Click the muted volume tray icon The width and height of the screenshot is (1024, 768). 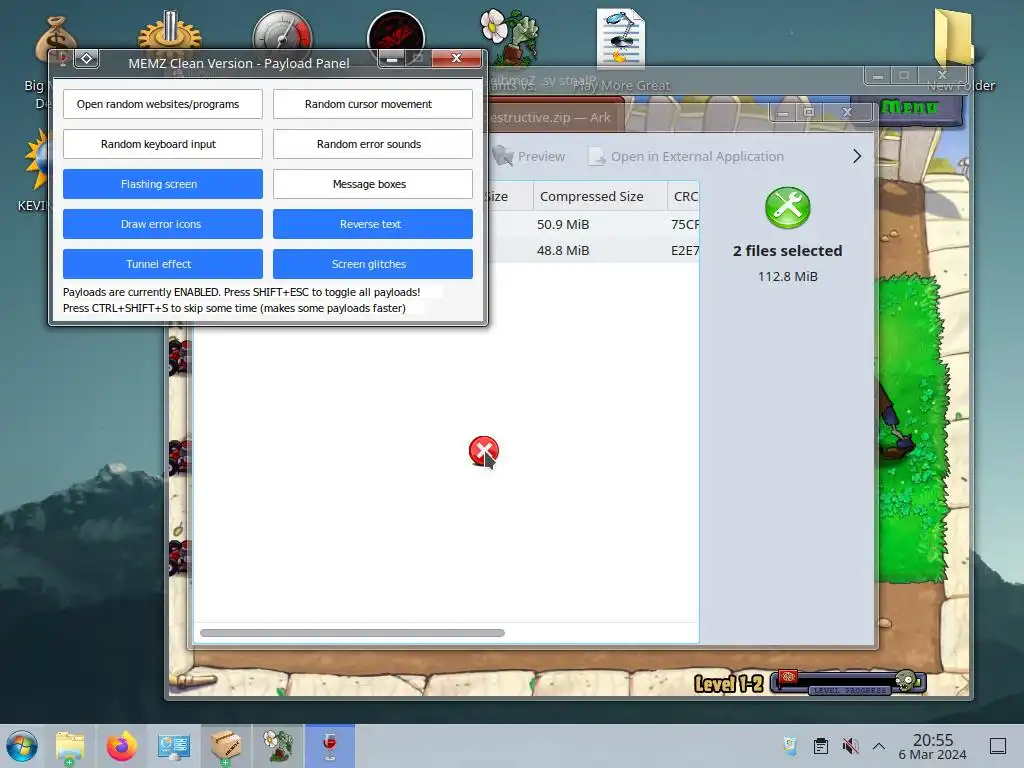[x=850, y=746]
